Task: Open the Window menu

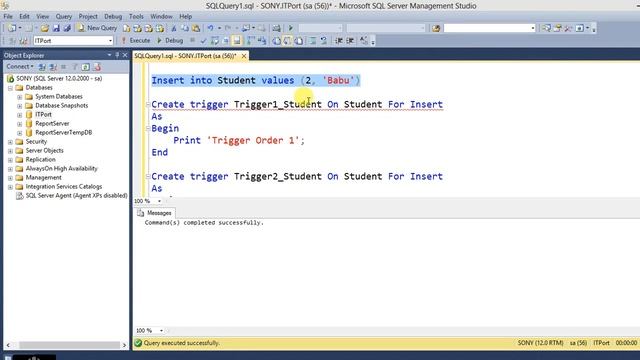Action: (162, 16)
